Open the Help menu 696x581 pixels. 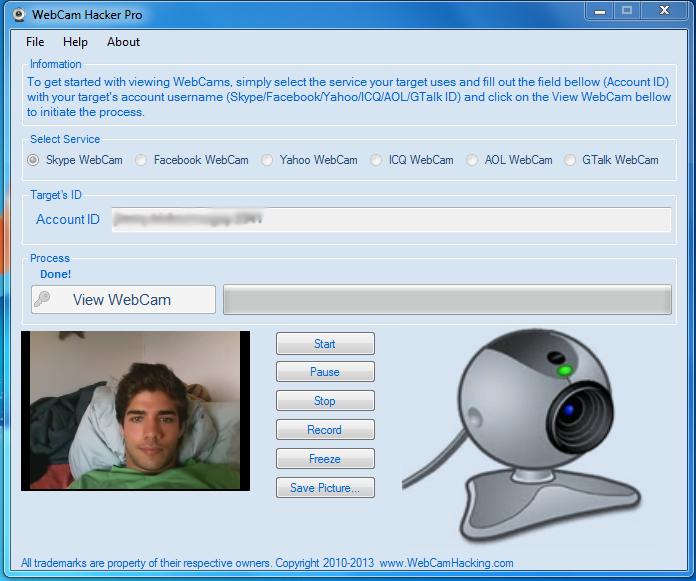click(75, 42)
